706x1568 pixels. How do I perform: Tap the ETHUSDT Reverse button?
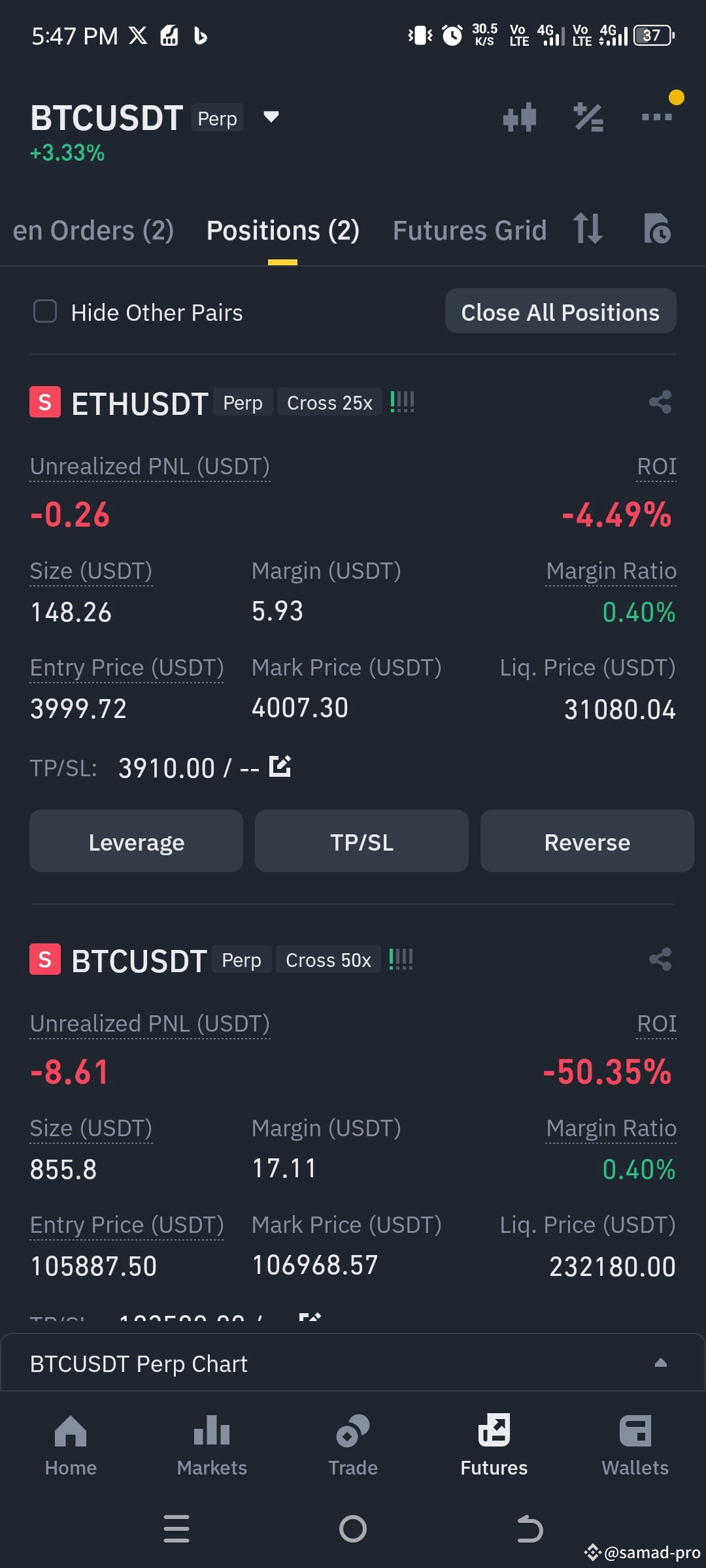pyautogui.click(x=587, y=841)
